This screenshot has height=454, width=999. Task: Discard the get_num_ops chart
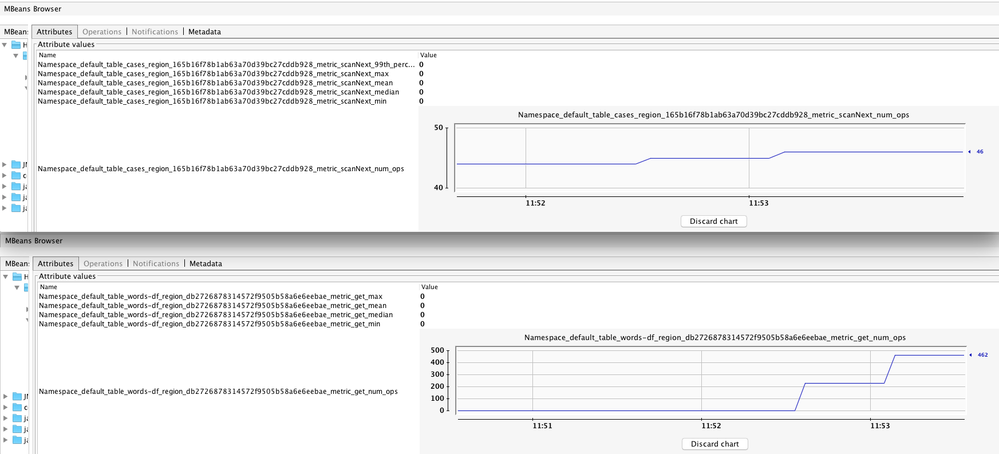[x=714, y=444]
